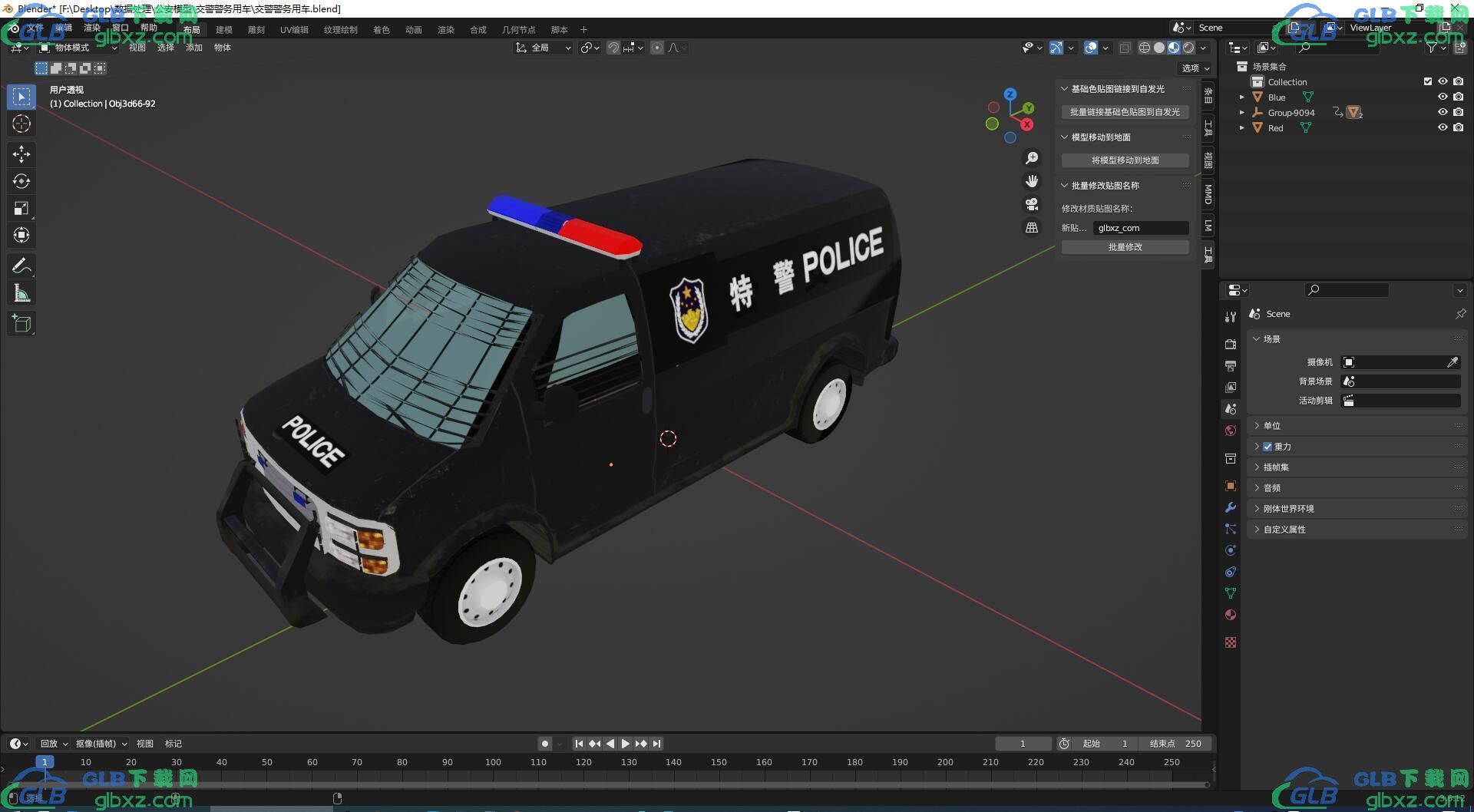This screenshot has width=1474, height=812.
Task: Switch to wireframe viewport shading
Action: coord(1145,48)
